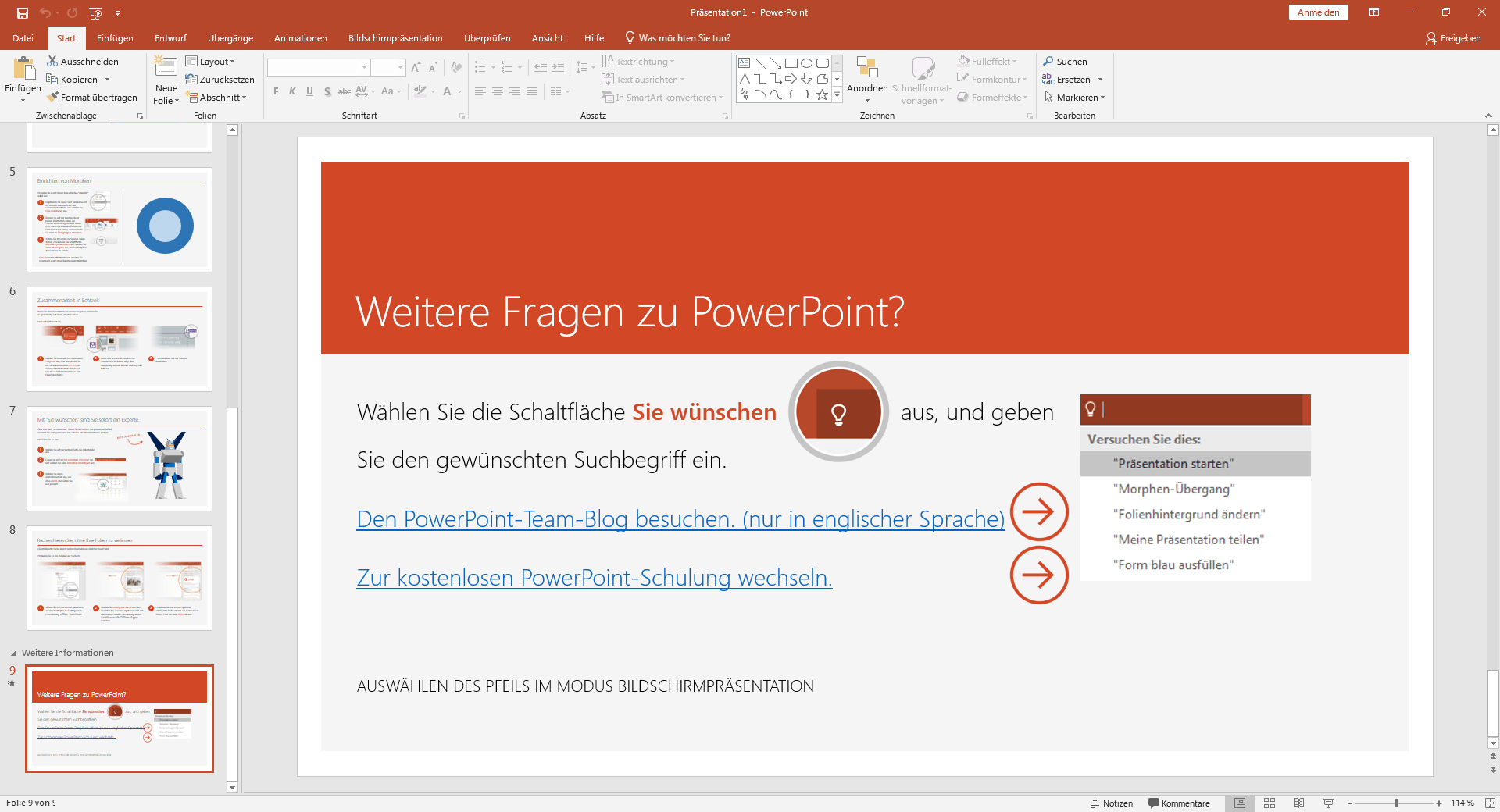Open reading view in status bar
Viewport: 1500px width, 812px height.
point(1298,803)
